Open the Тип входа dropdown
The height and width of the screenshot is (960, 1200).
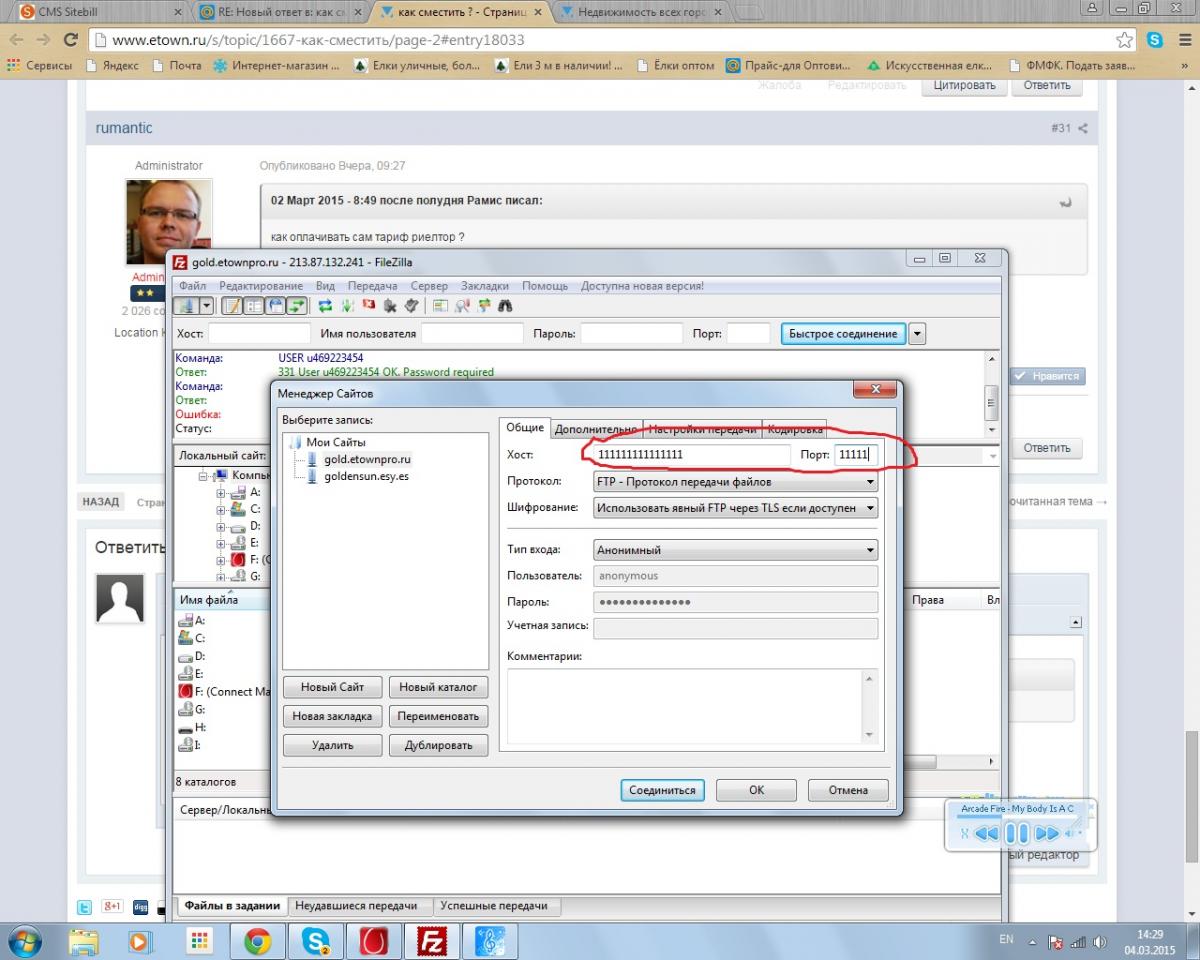tap(735, 550)
